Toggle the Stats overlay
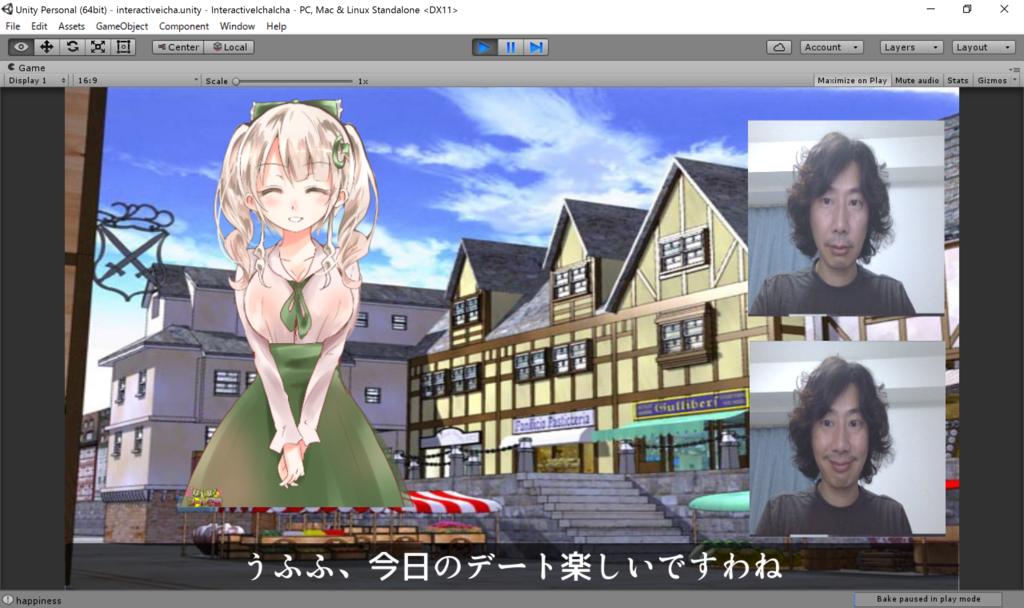1024x608 pixels. (x=957, y=80)
